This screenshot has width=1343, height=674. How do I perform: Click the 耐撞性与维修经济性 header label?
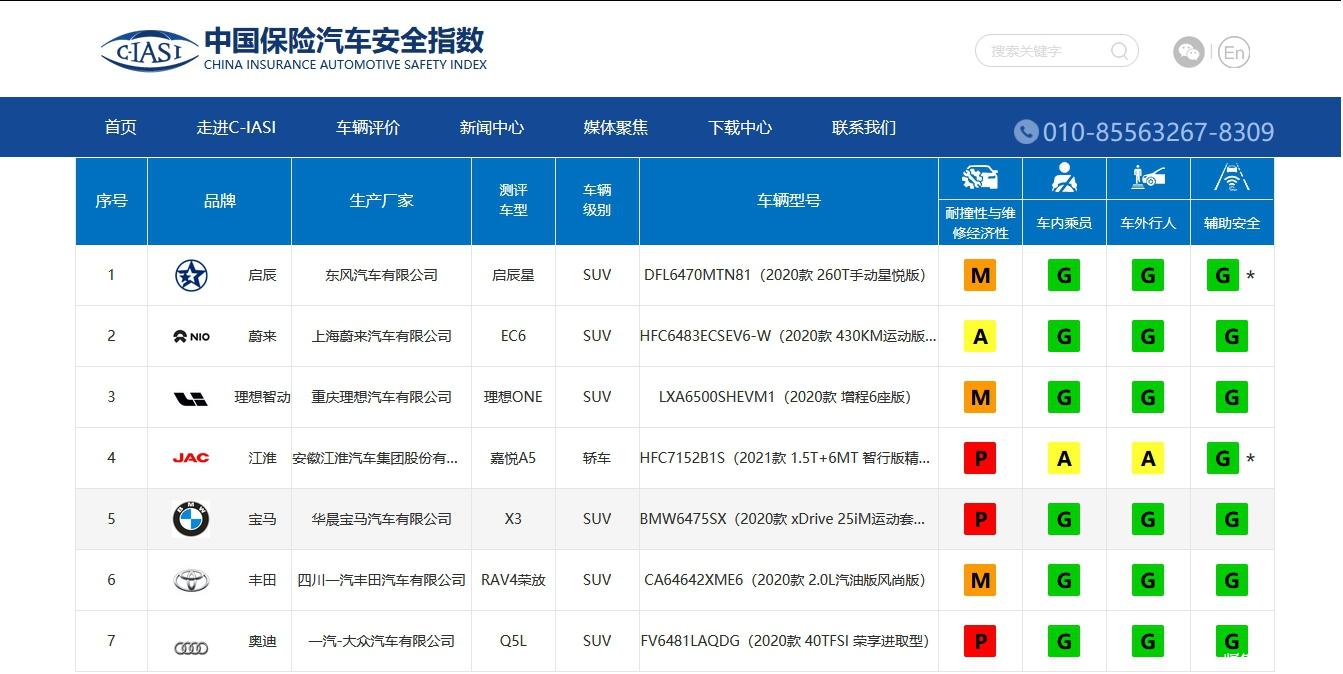click(980, 223)
